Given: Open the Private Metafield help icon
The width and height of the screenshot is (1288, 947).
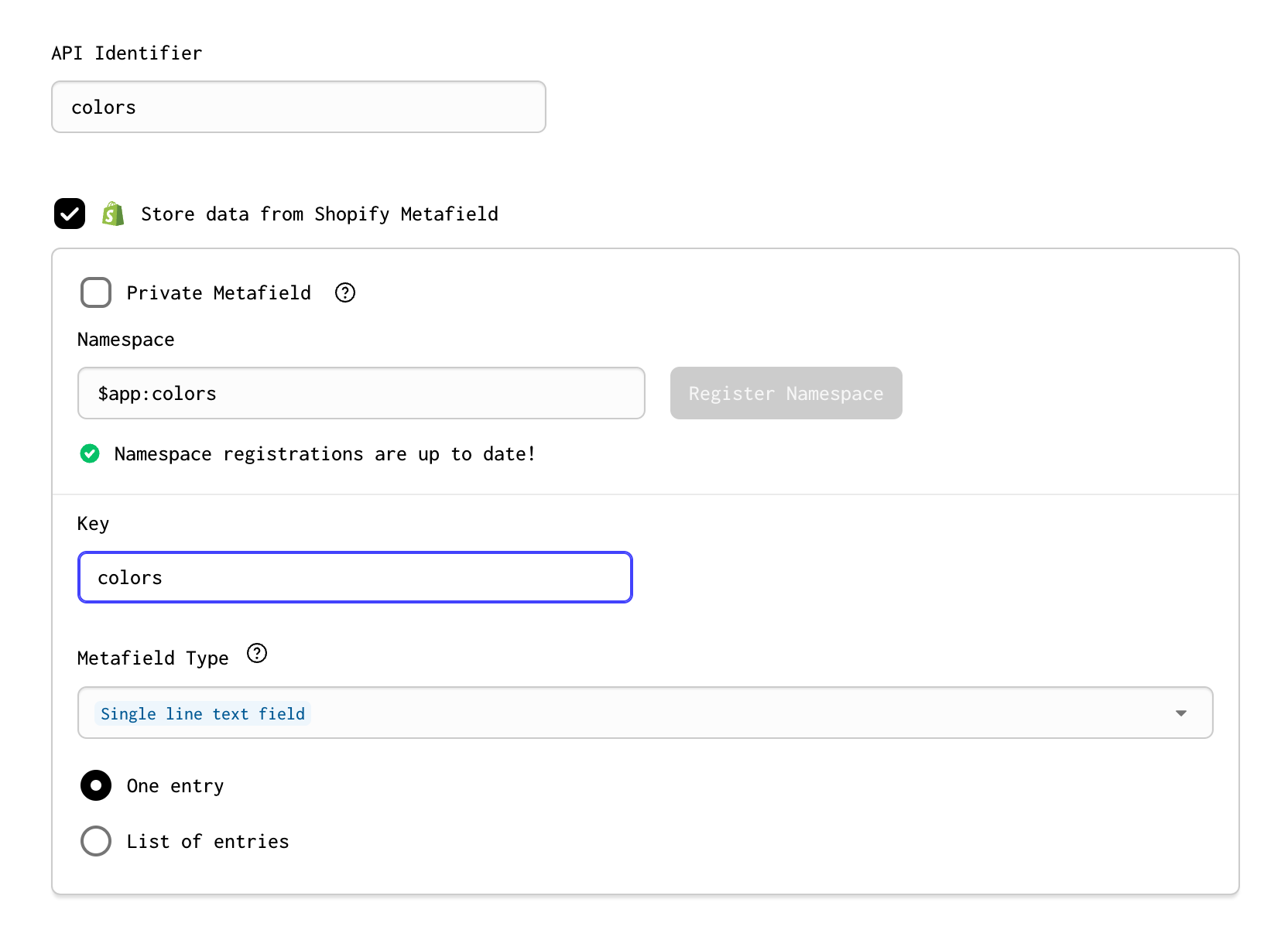Looking at the screenshot, I should coord(345,292).
